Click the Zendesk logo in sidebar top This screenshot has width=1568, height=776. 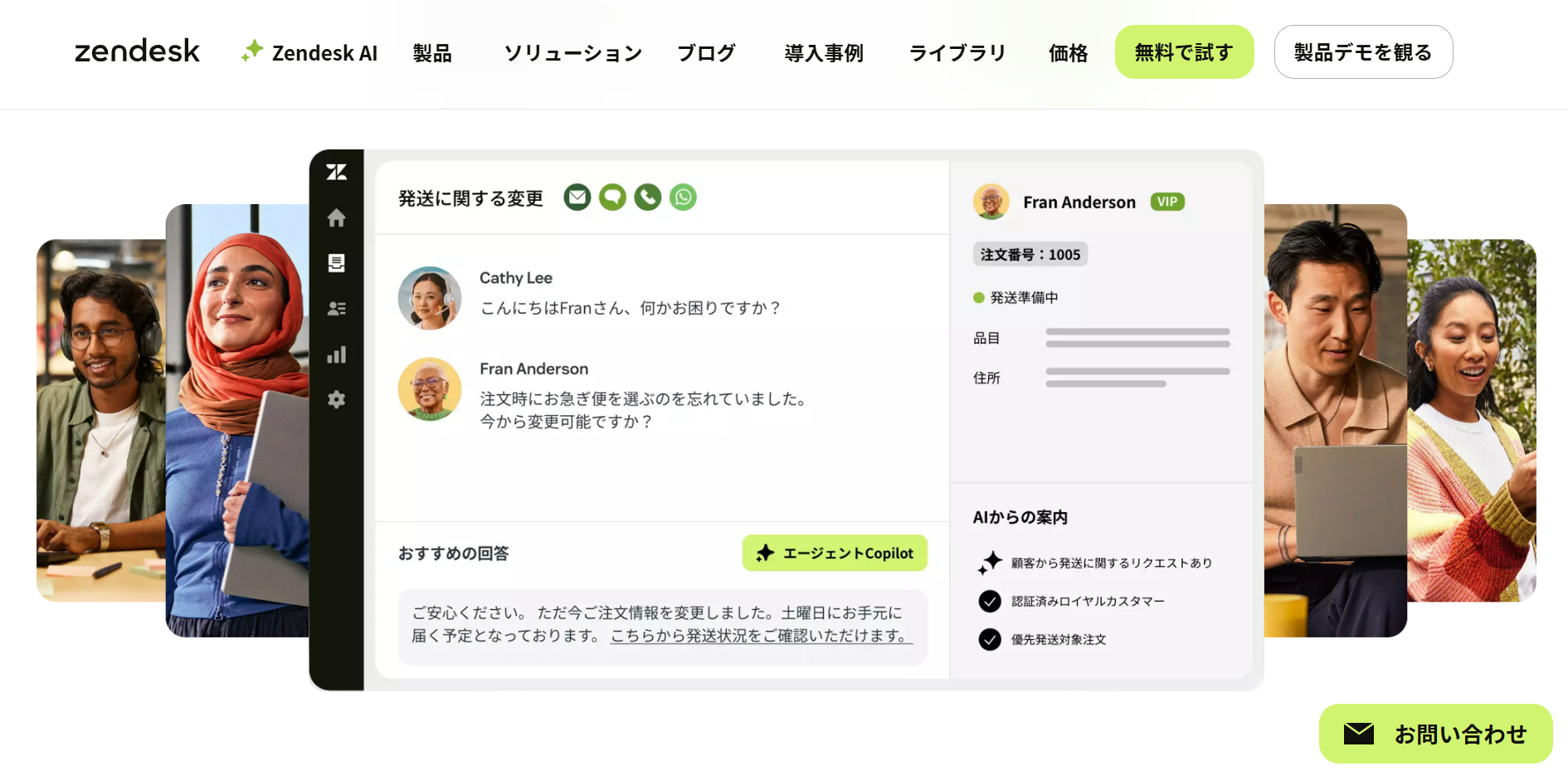pos(337,172)
